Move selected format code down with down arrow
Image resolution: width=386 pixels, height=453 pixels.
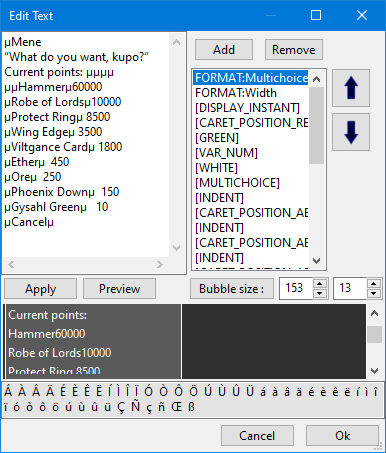[x=351, y=132]
